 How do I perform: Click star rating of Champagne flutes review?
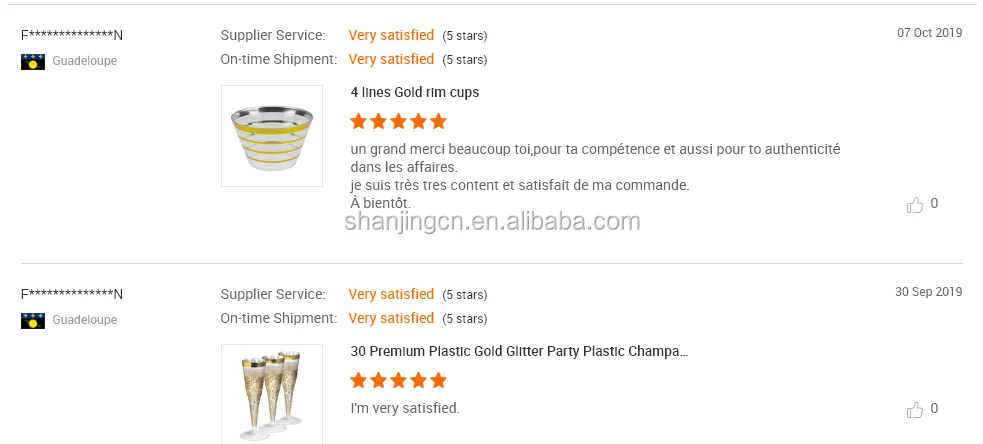(x=398, y=381)
